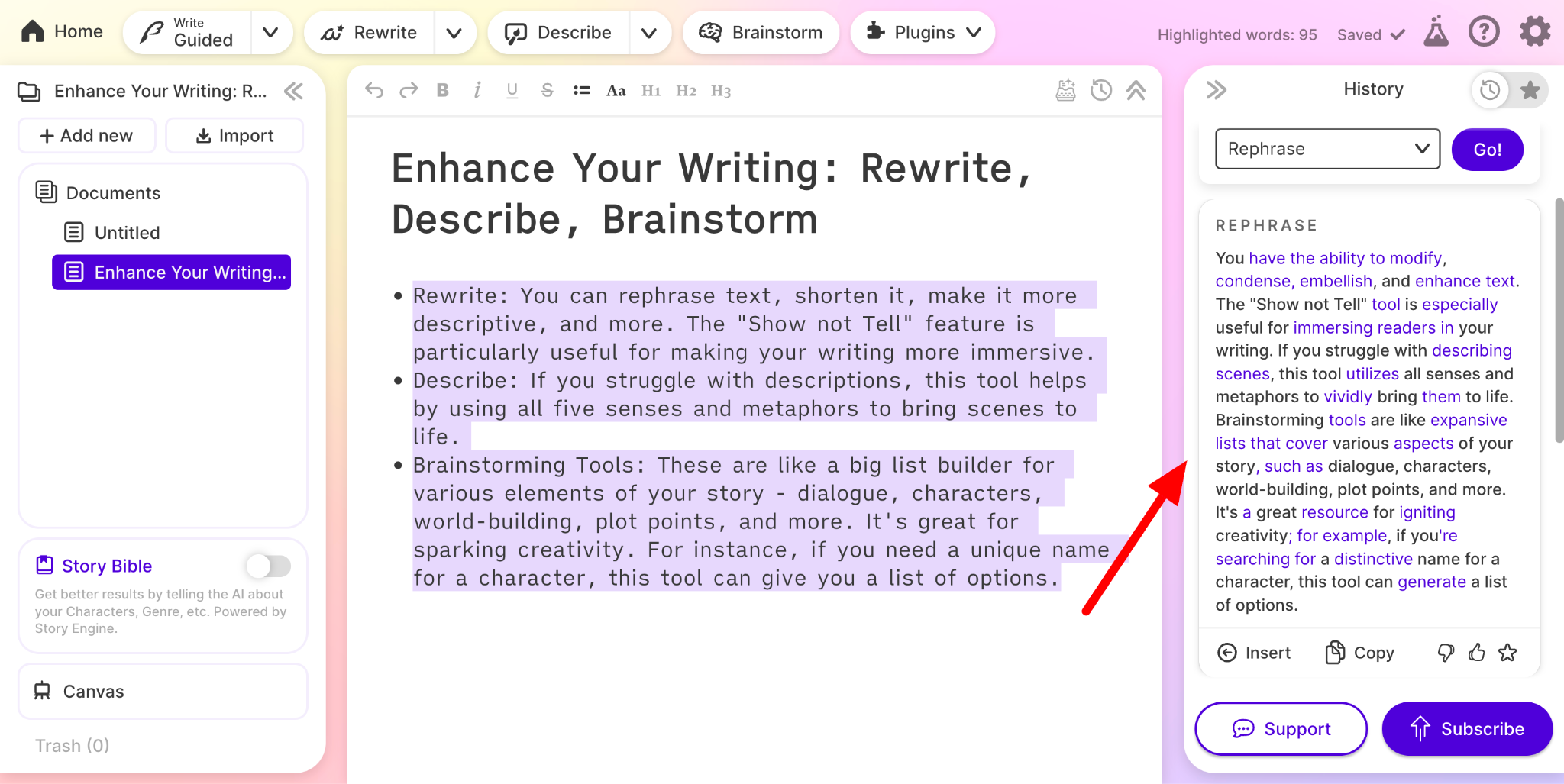This screenshot has width=1564, height=784.
Task: Toggle the Story Bible switch
Action: click(x=268, y=566)
